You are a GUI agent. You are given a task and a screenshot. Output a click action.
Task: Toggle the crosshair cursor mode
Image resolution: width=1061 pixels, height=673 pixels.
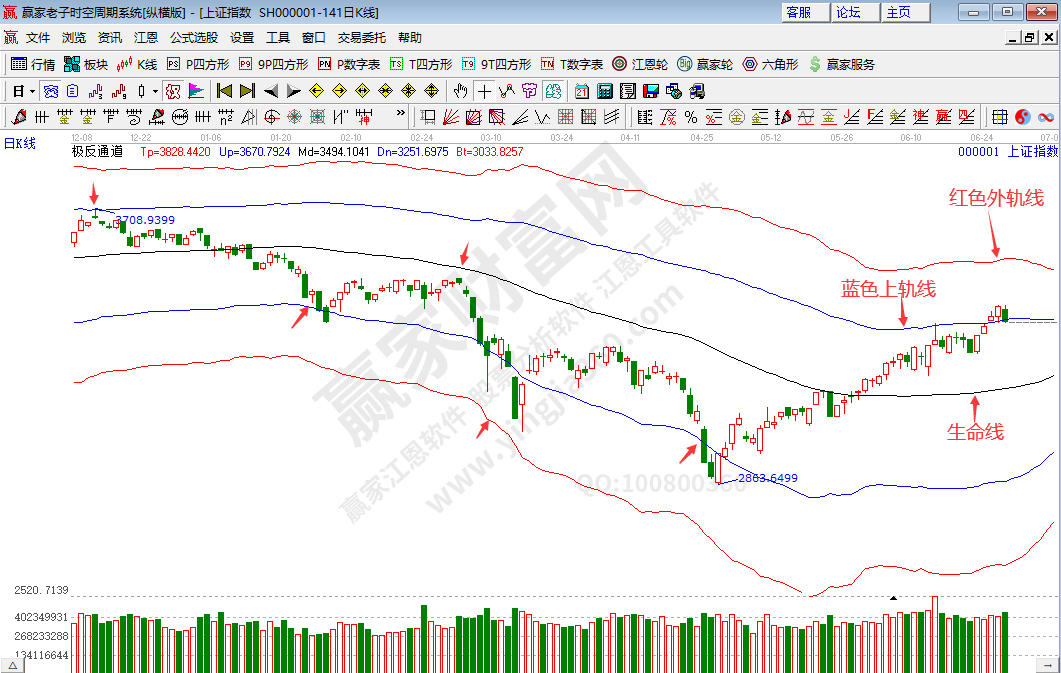tap(484, 91)
